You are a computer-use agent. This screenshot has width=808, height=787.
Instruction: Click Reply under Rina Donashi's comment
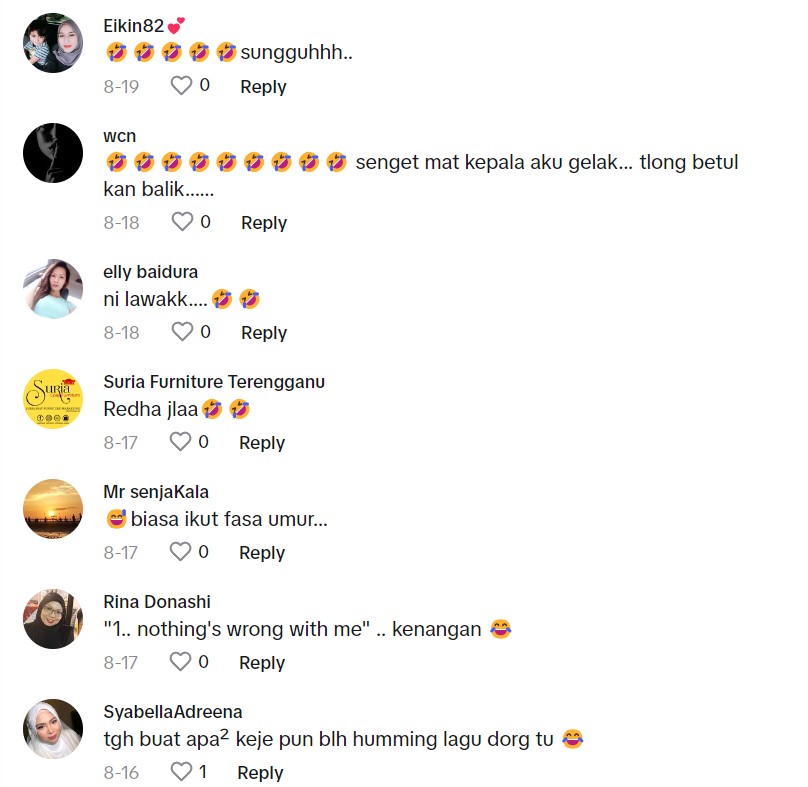262,662
